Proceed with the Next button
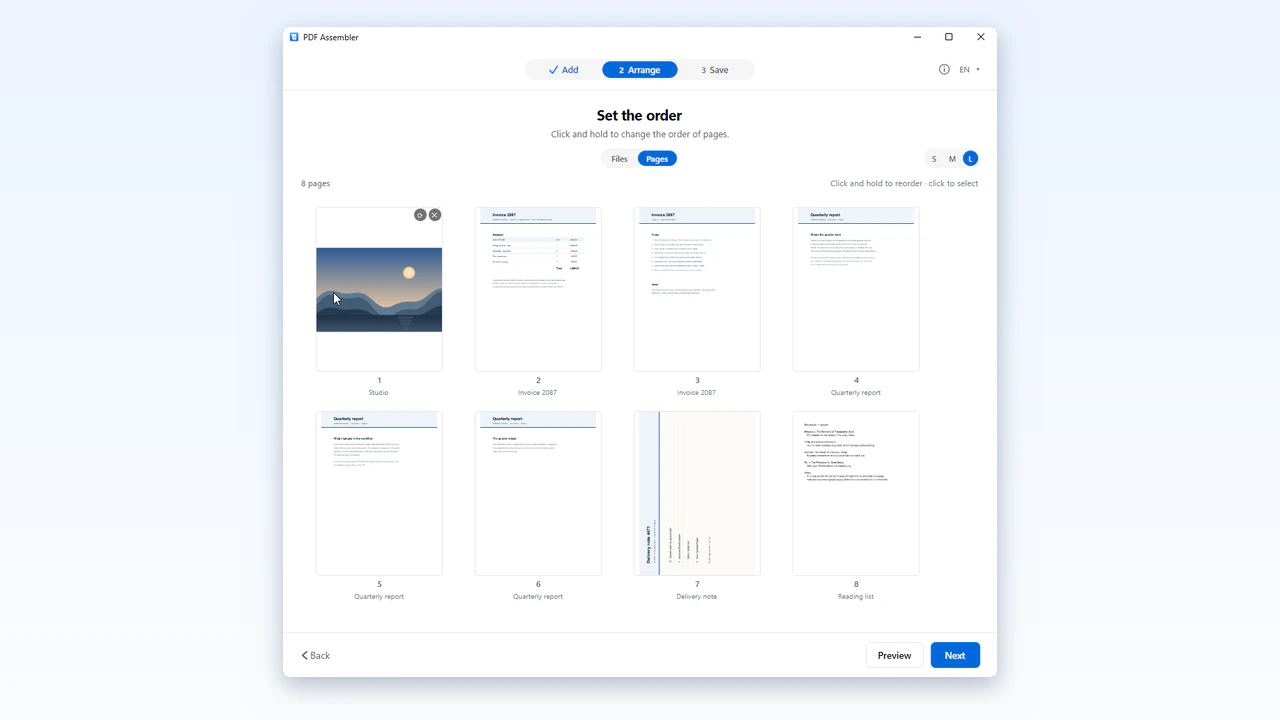 click(x=955, y=656)
